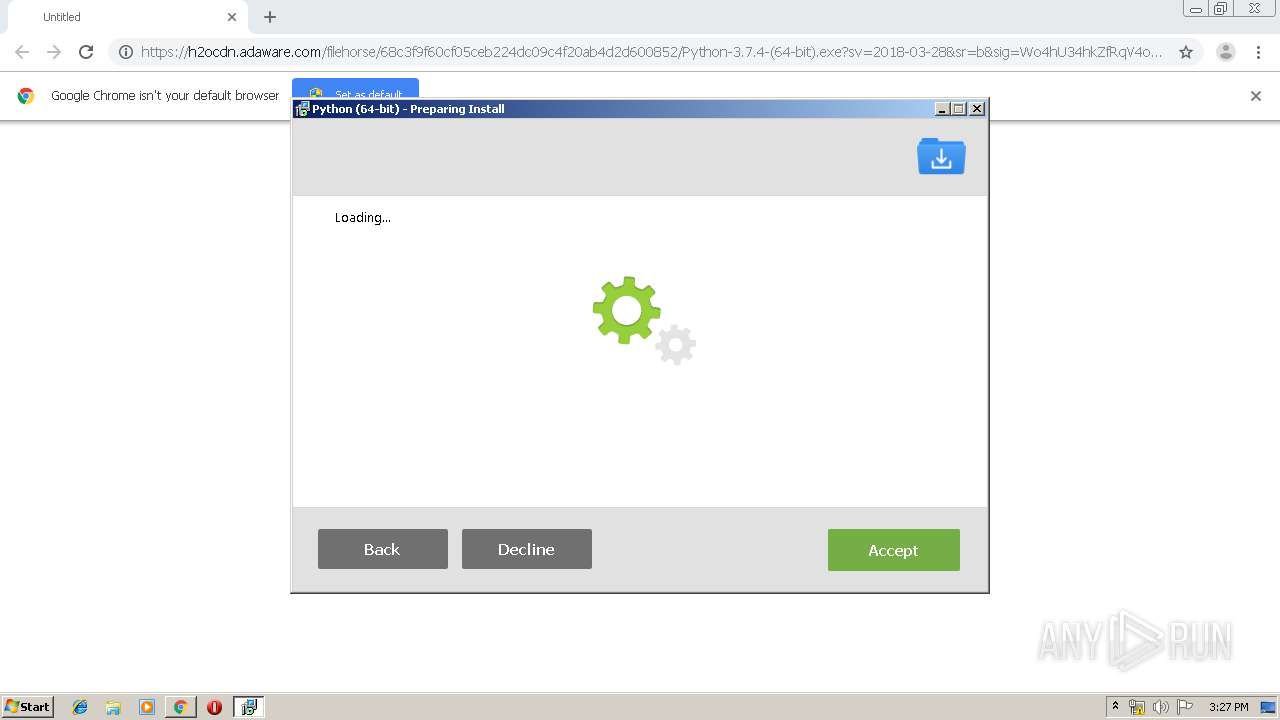Open Opera icon in taskbar
This screenshot has height=720, width=1280.
(214, 707)
